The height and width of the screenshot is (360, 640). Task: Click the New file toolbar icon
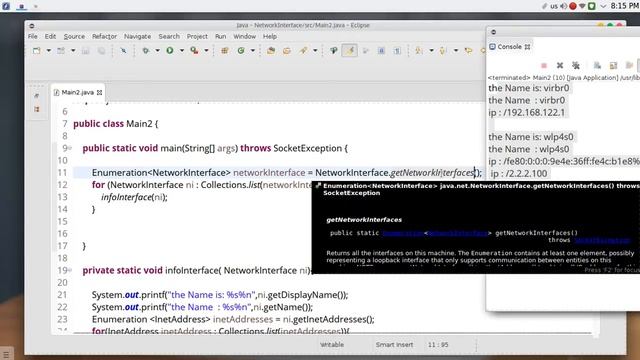point(37,51)
